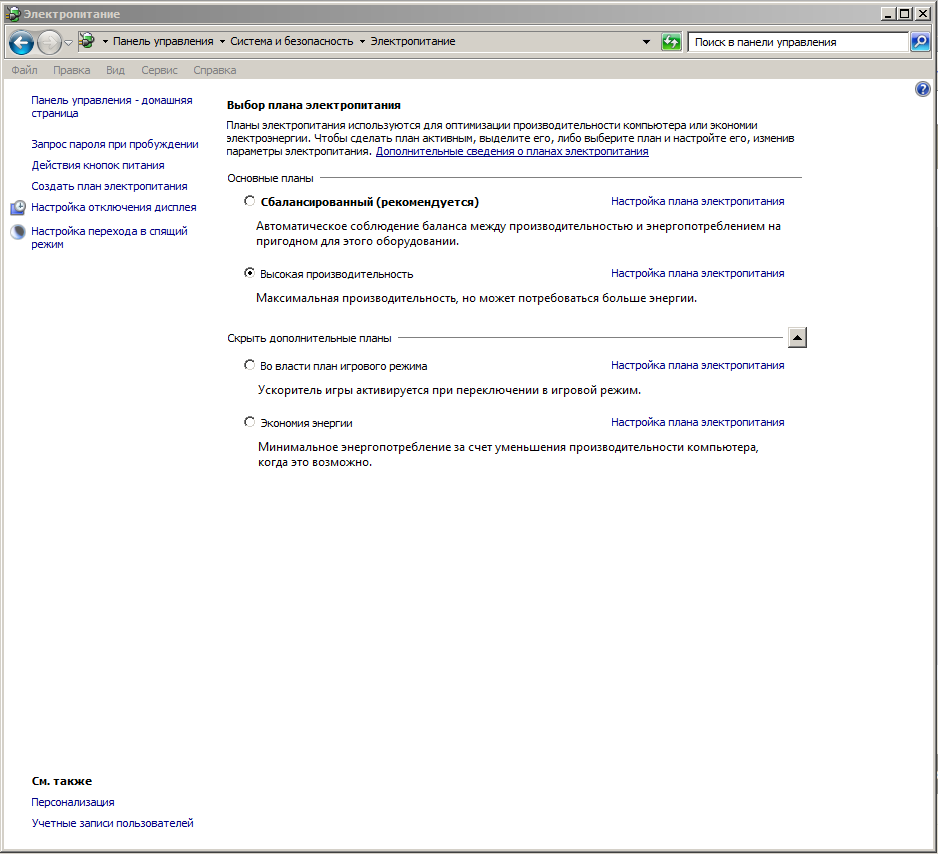938x854 pixels.
Task: Click the display-off icon in the sidebar
Action: (x=19, y=208)
